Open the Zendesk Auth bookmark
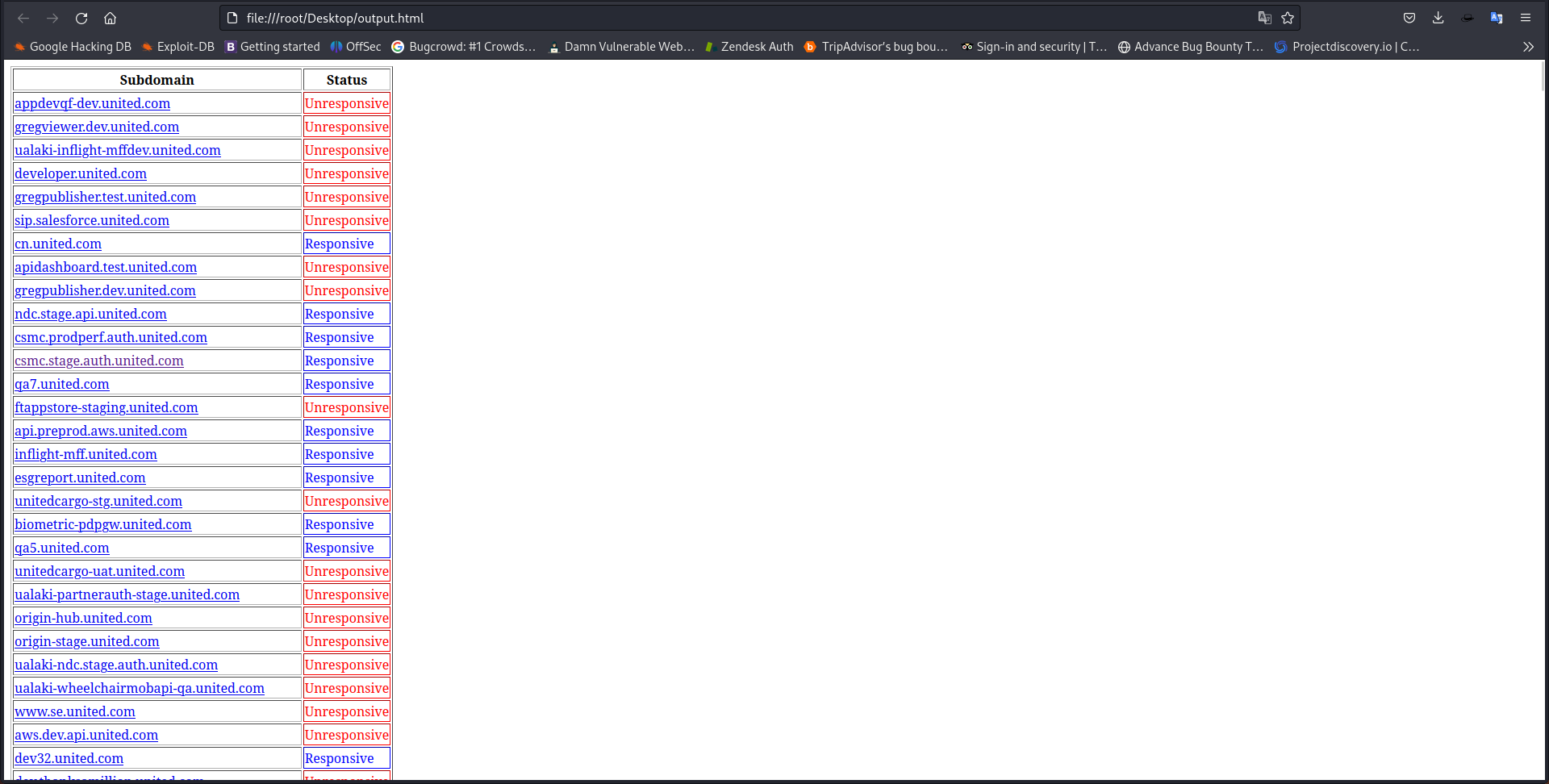 (757, 46)
